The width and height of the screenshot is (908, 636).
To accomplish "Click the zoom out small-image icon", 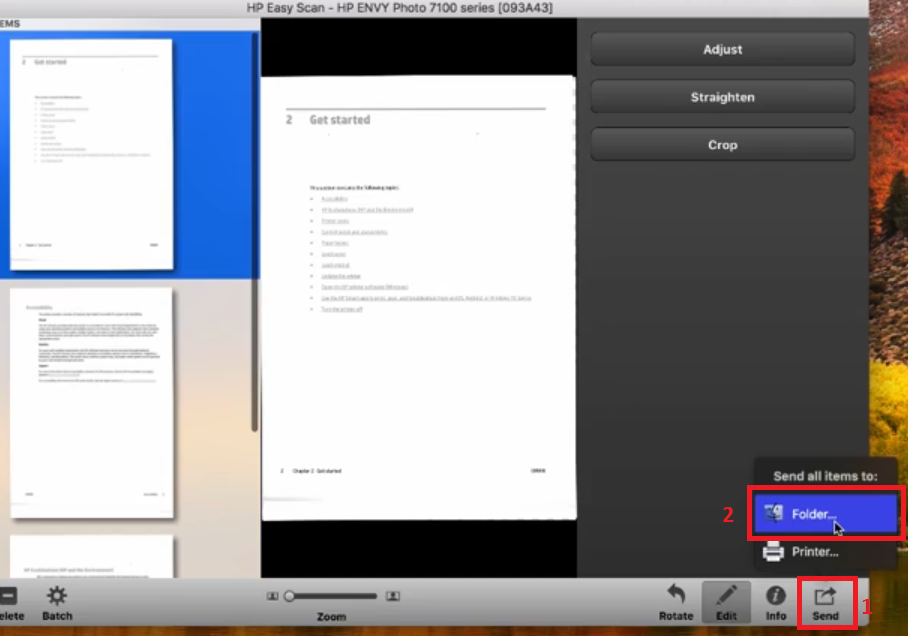I will pos(272,596).
